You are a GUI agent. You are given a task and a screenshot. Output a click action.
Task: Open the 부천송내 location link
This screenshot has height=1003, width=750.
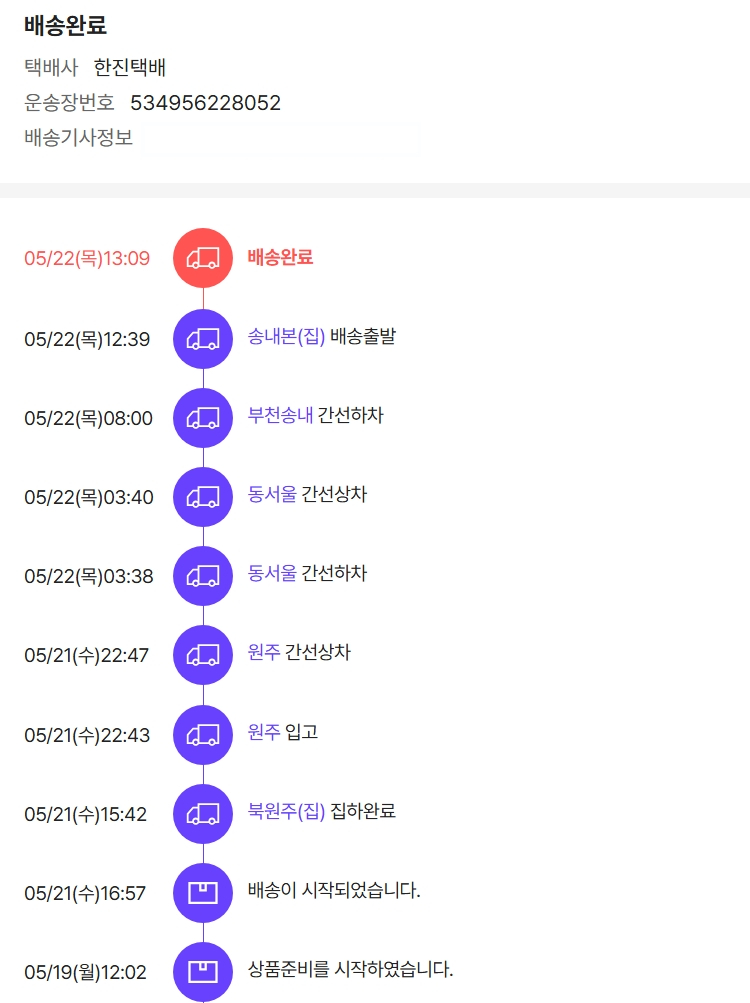(x=280, y=416)
